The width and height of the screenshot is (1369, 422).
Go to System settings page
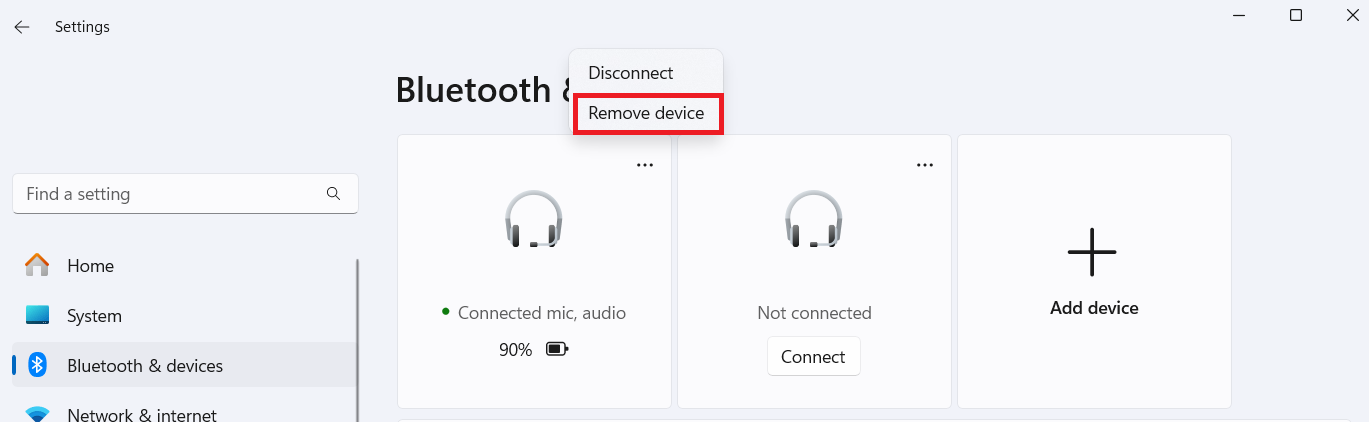click(x=94, y=316)
